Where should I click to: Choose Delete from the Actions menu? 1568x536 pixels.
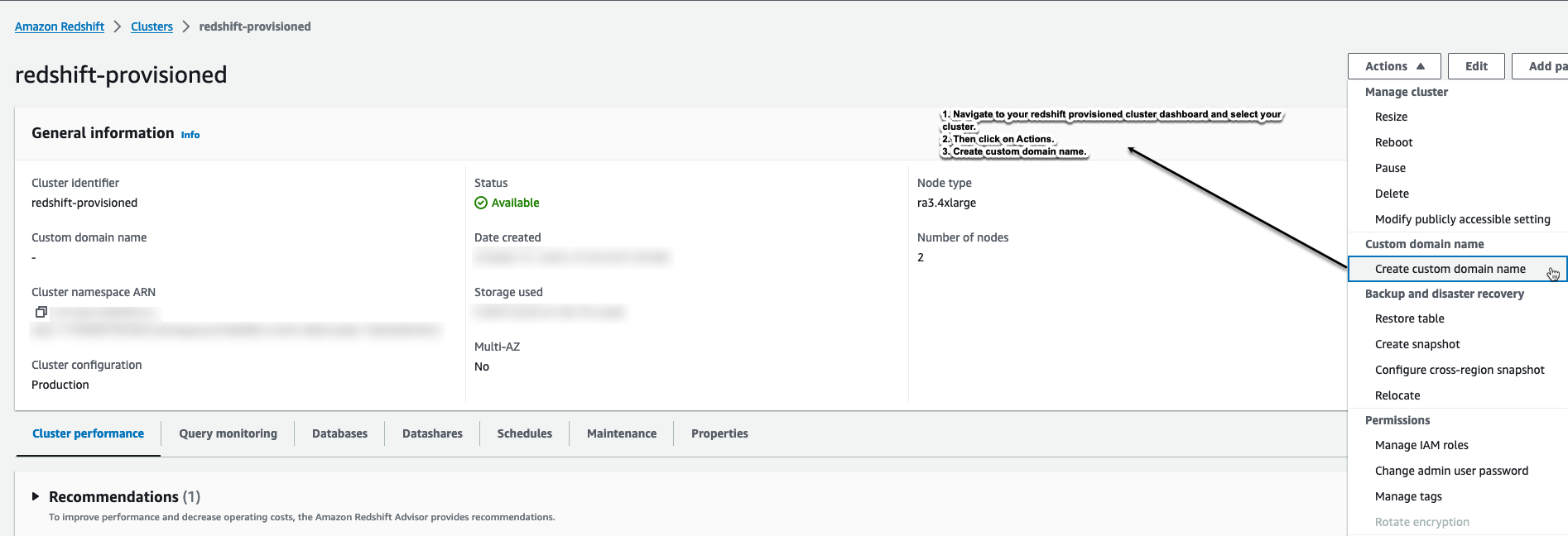(1392, 194)
